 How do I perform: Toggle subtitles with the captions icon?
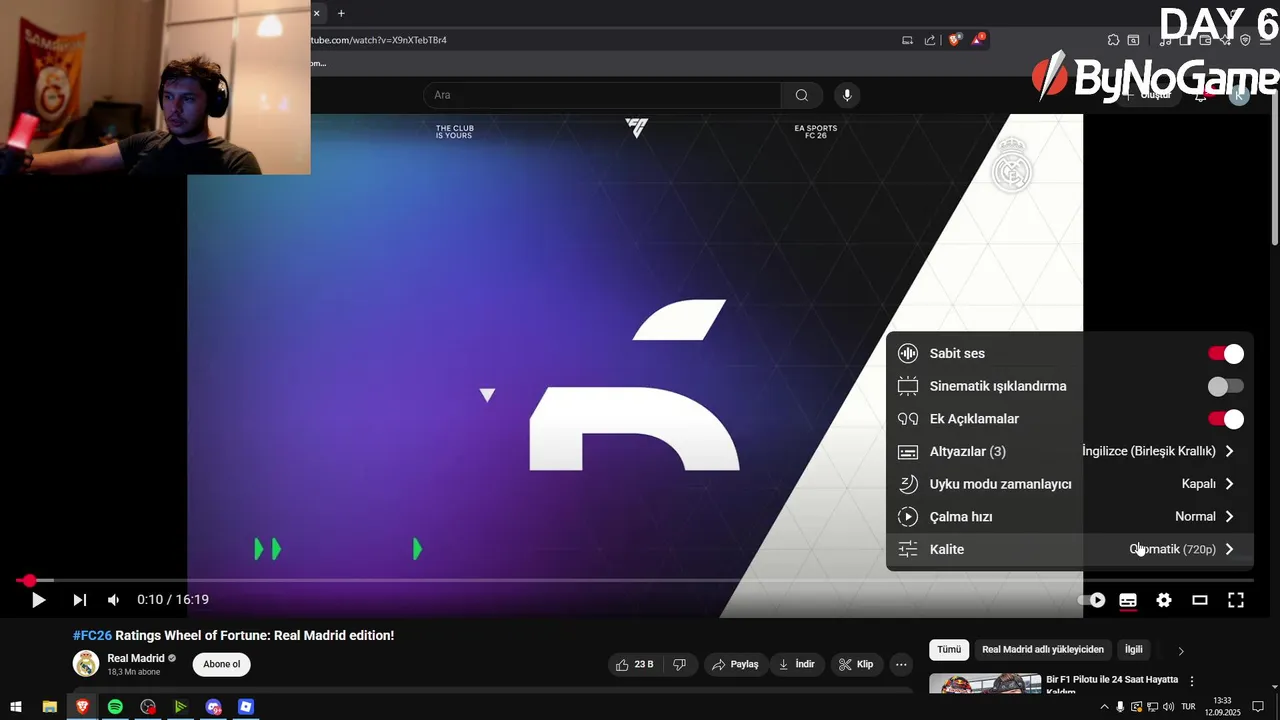pos(1128,600)
